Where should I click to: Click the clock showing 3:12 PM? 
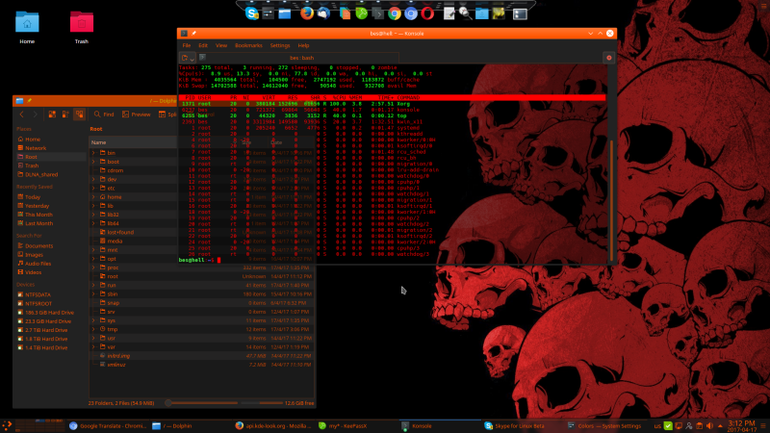point(742,426)
